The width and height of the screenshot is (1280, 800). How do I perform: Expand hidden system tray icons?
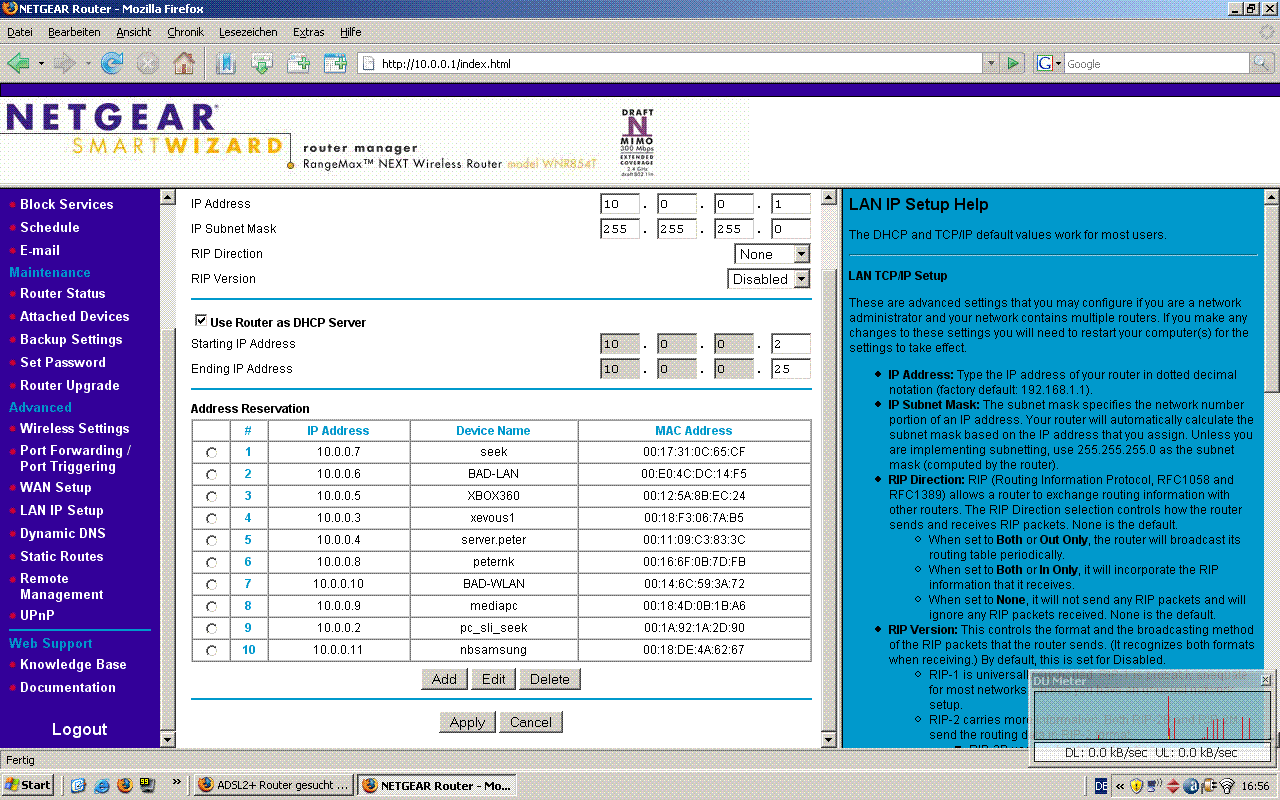1120,786
